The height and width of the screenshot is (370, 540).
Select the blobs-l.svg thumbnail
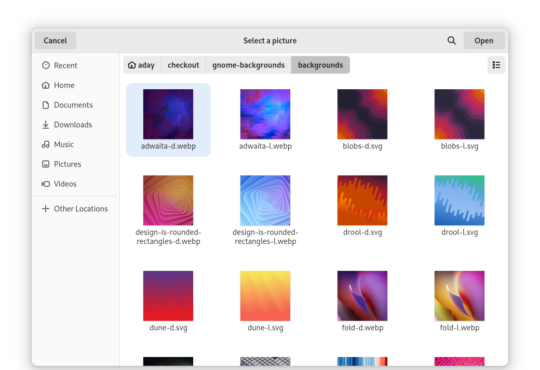point(459,114)
